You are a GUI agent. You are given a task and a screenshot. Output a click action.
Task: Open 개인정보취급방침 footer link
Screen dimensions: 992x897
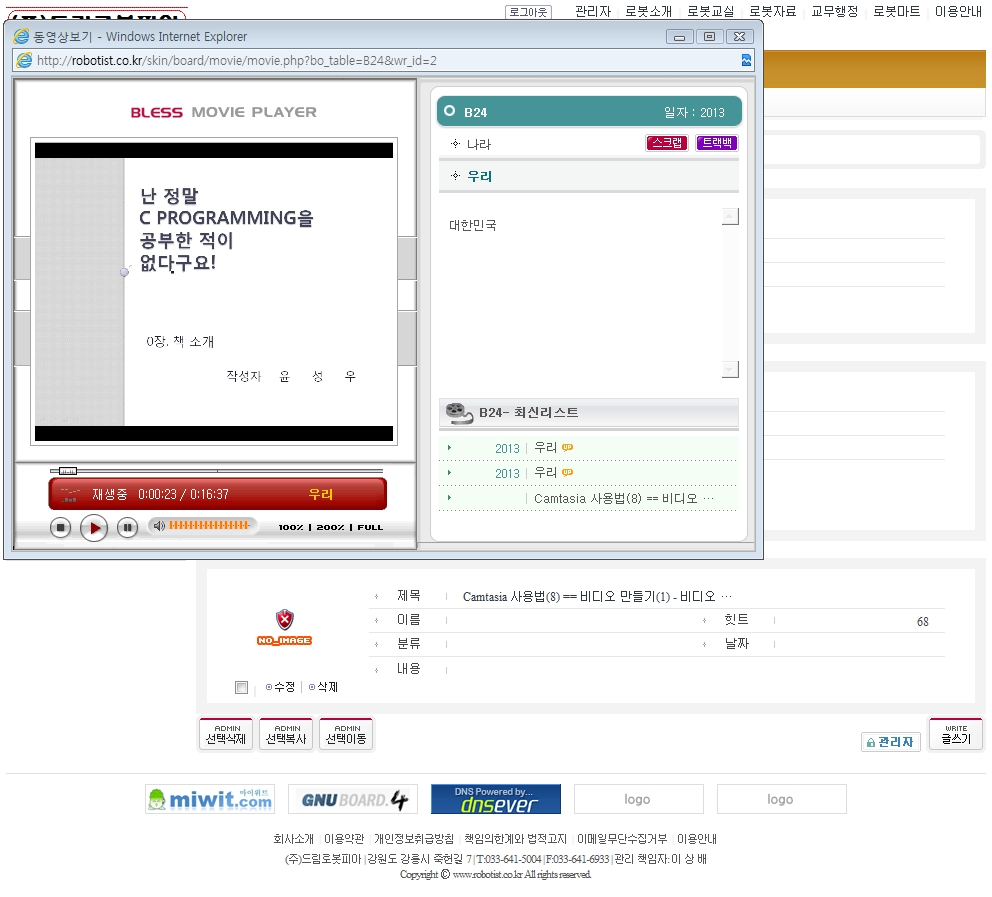(x=414, y=839)
